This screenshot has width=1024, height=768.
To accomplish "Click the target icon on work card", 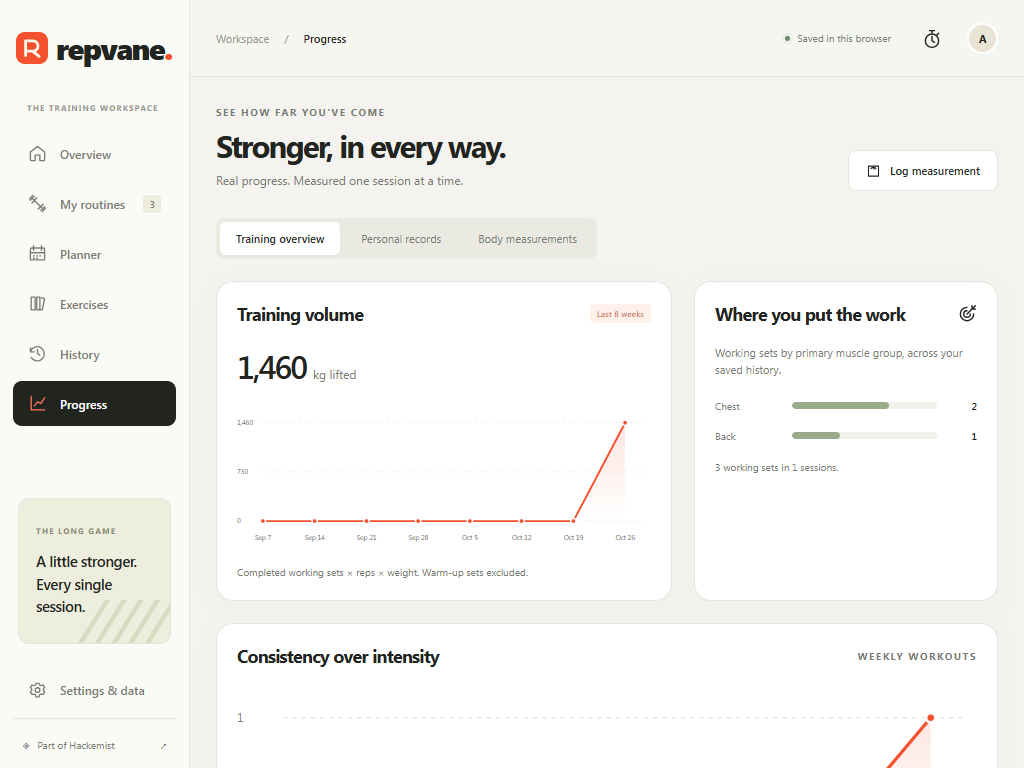I will click(968, 313).
